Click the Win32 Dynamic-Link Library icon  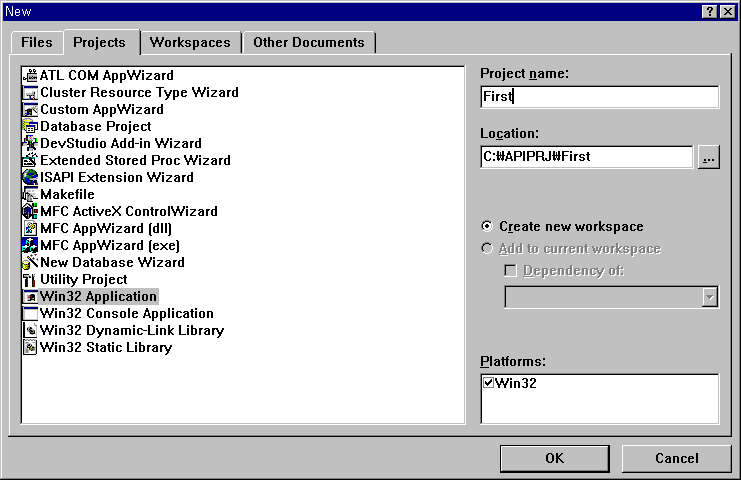[30, 331]
